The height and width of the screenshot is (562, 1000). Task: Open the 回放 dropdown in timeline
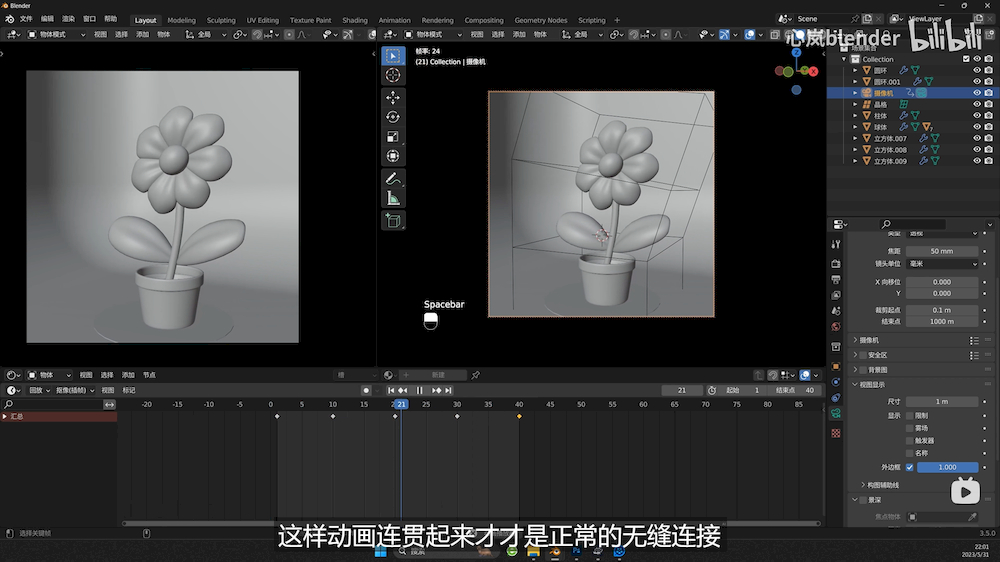(x=40, y=390)
